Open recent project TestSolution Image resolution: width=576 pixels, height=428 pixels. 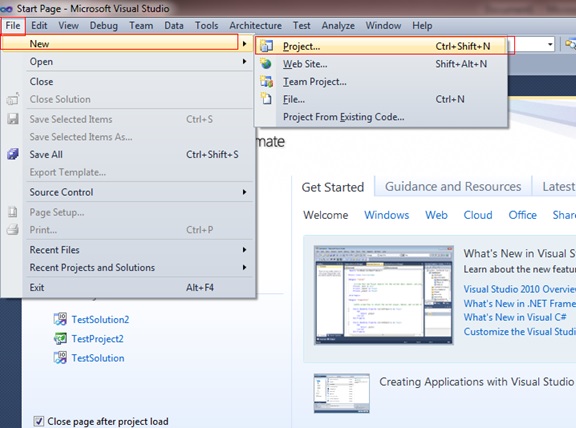(x=98, y=358)
